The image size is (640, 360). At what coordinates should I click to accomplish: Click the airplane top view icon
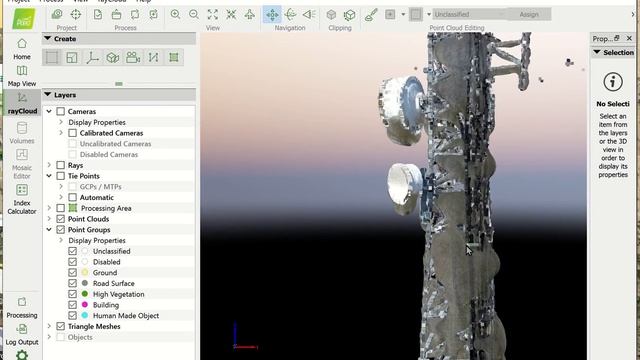(249, 14)
